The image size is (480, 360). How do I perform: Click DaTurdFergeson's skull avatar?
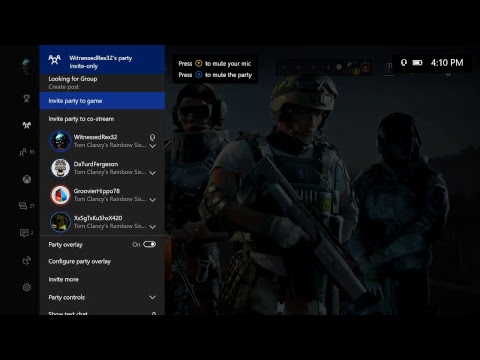(x=60, y=168)
